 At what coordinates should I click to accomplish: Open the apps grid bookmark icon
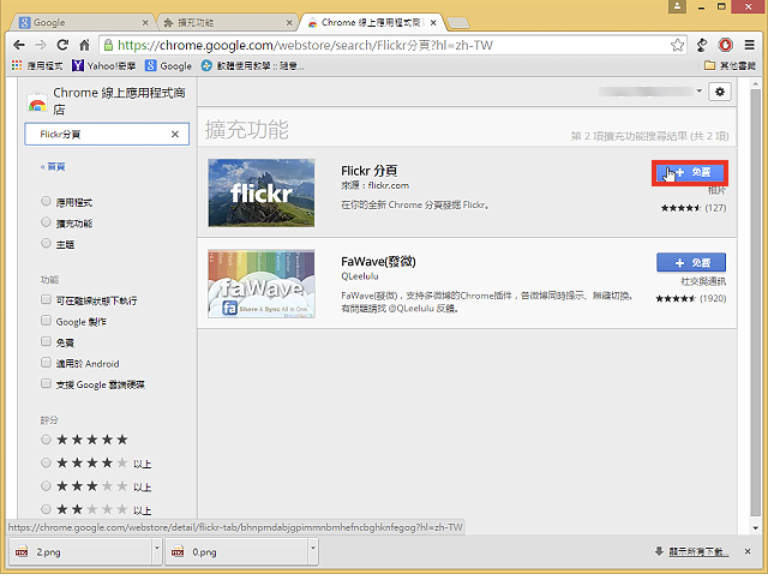(x=17, y=65)
